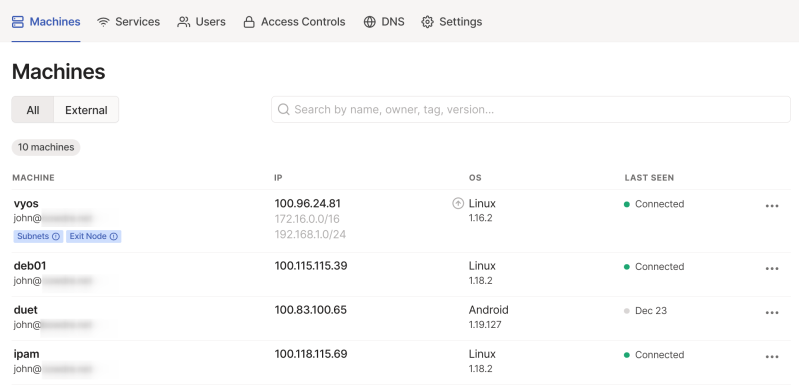Image resolution: width=799 pixels, height=386 pixels.
Task: Select the All machines filter
Action: pyautogui.click(x=33, y=110)
